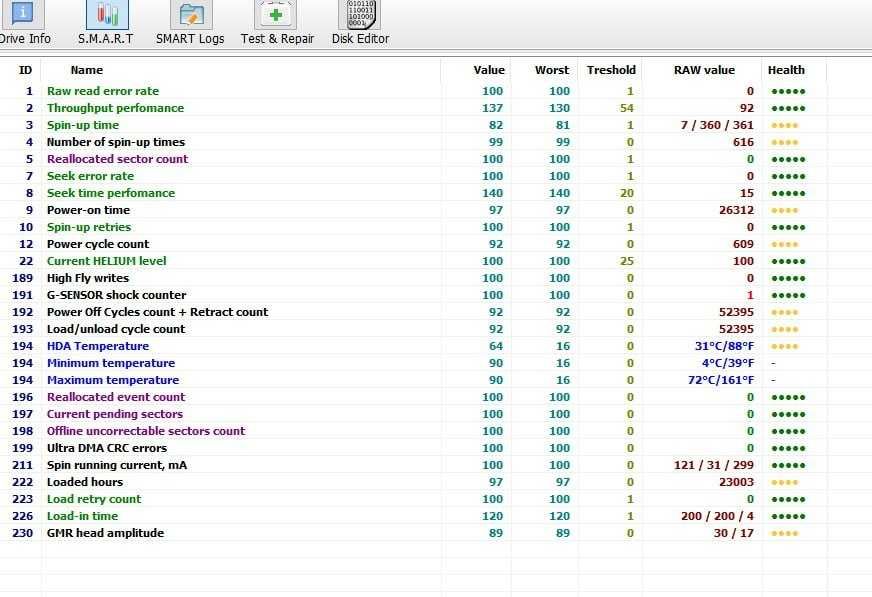Select the Number of spin-up times row
Screen dimensions: 872x597
click(x=413, y=142)
